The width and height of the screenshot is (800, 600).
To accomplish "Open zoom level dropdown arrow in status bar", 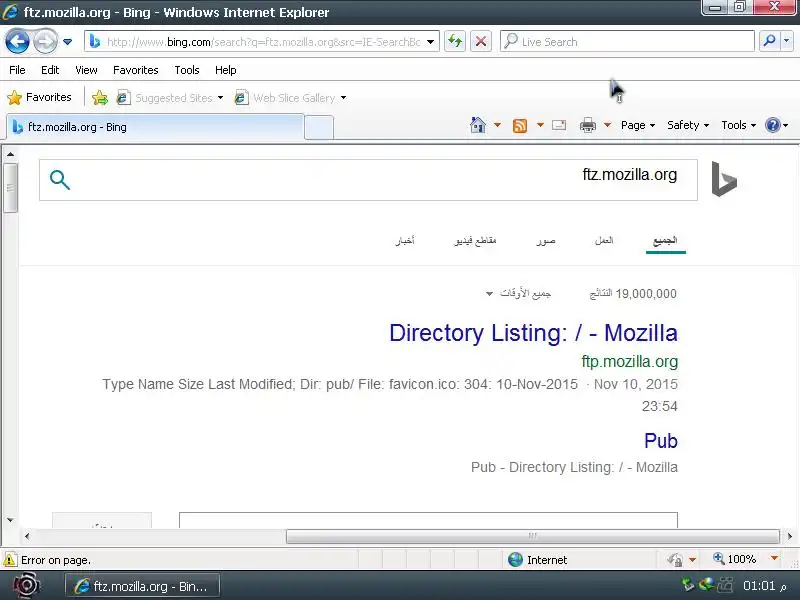I will (x=774, y=559).
